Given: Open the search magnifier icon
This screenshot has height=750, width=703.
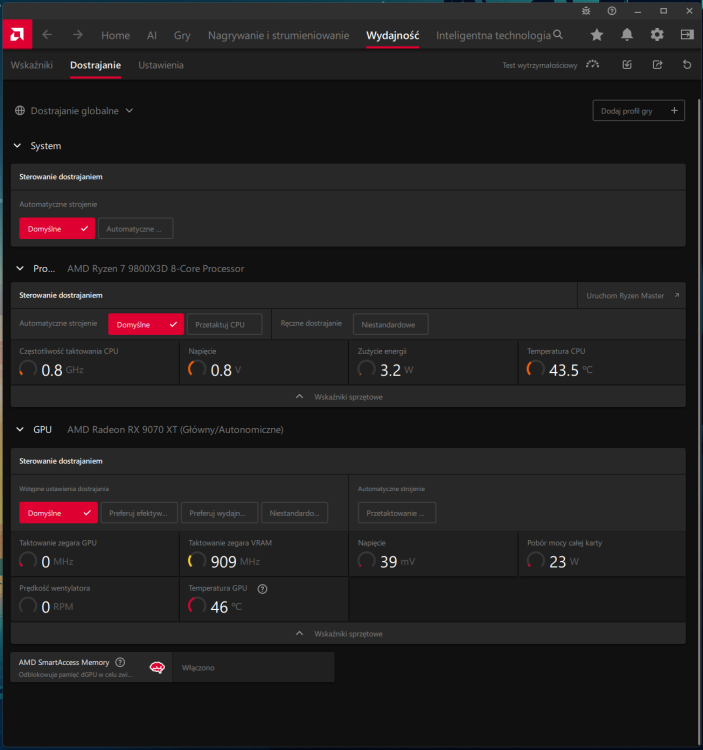Looking at the screenshot, I should [x=558, y=35].
